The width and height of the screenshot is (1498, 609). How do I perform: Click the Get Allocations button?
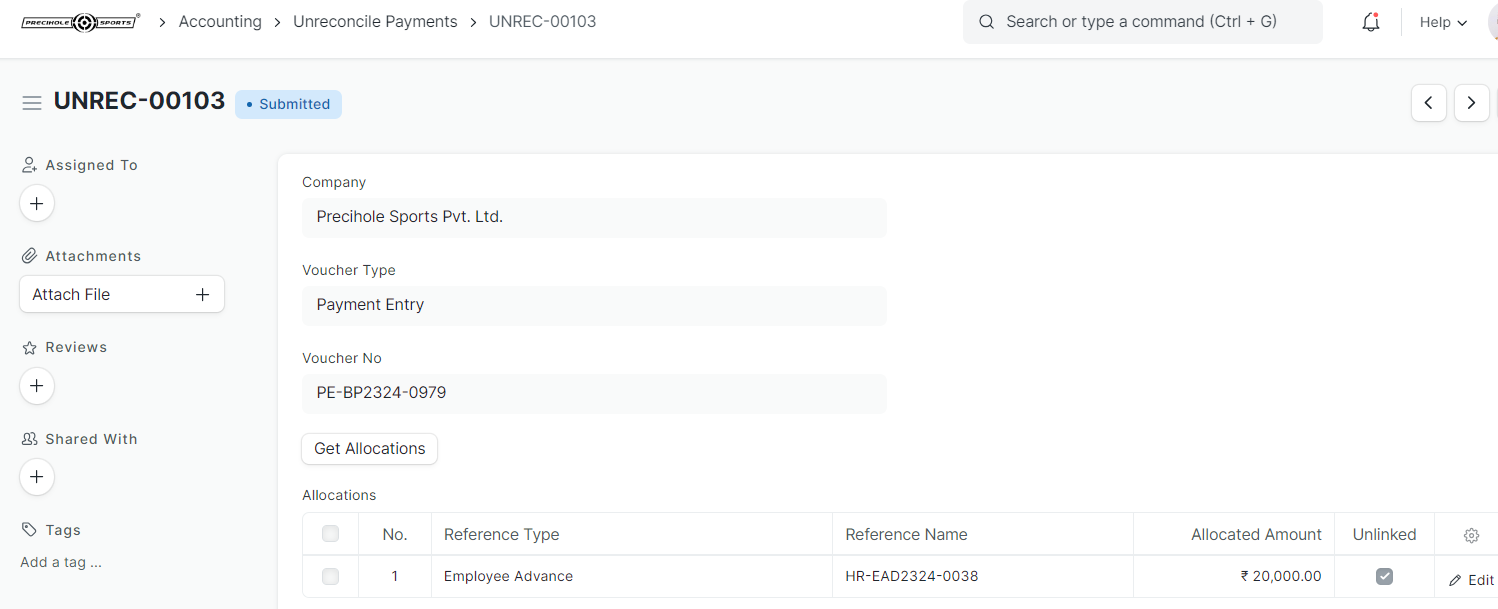pyautogui.click(x=369, y=448)
